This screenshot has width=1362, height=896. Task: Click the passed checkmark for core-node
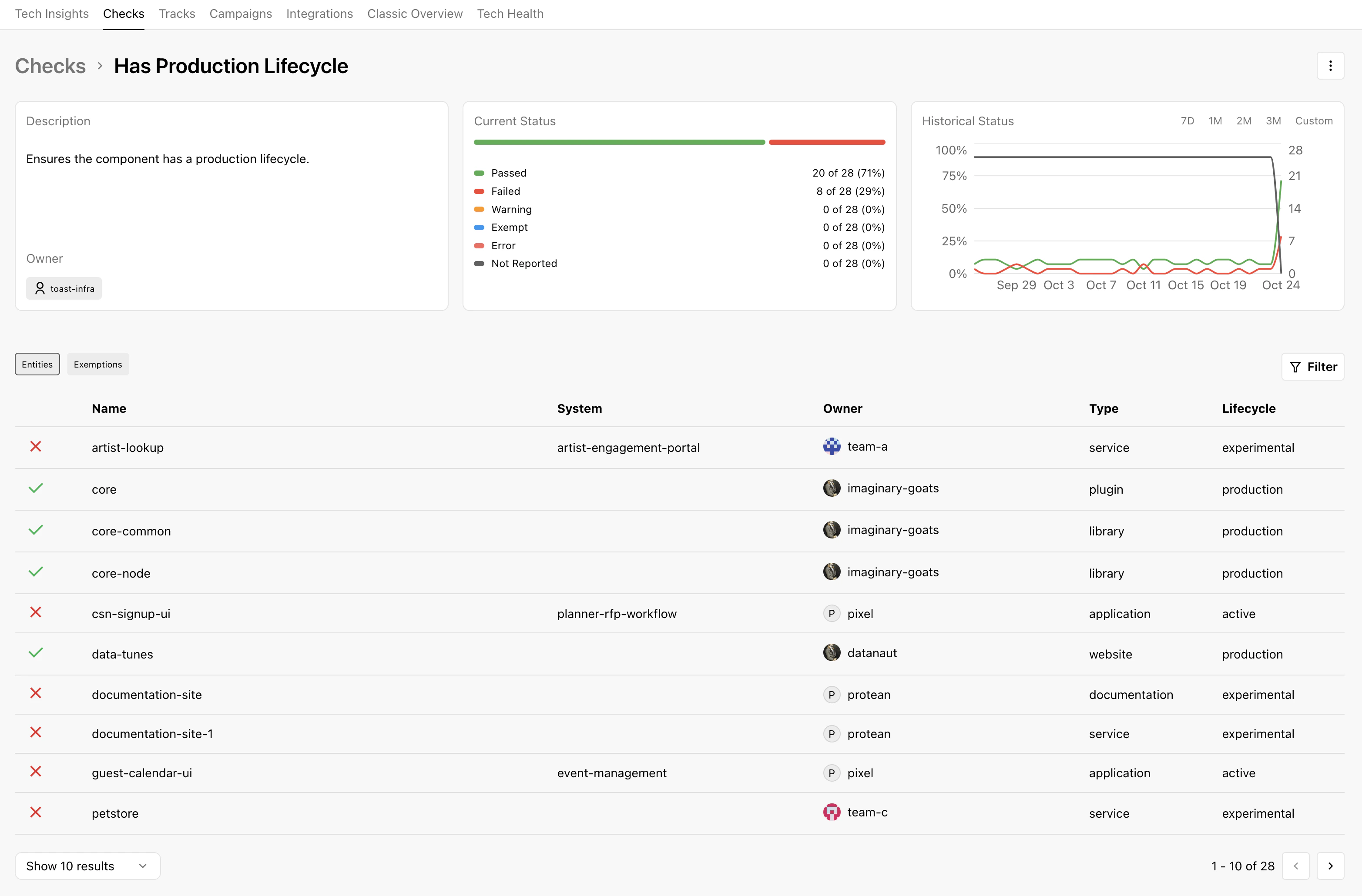(x=36, y=572)
